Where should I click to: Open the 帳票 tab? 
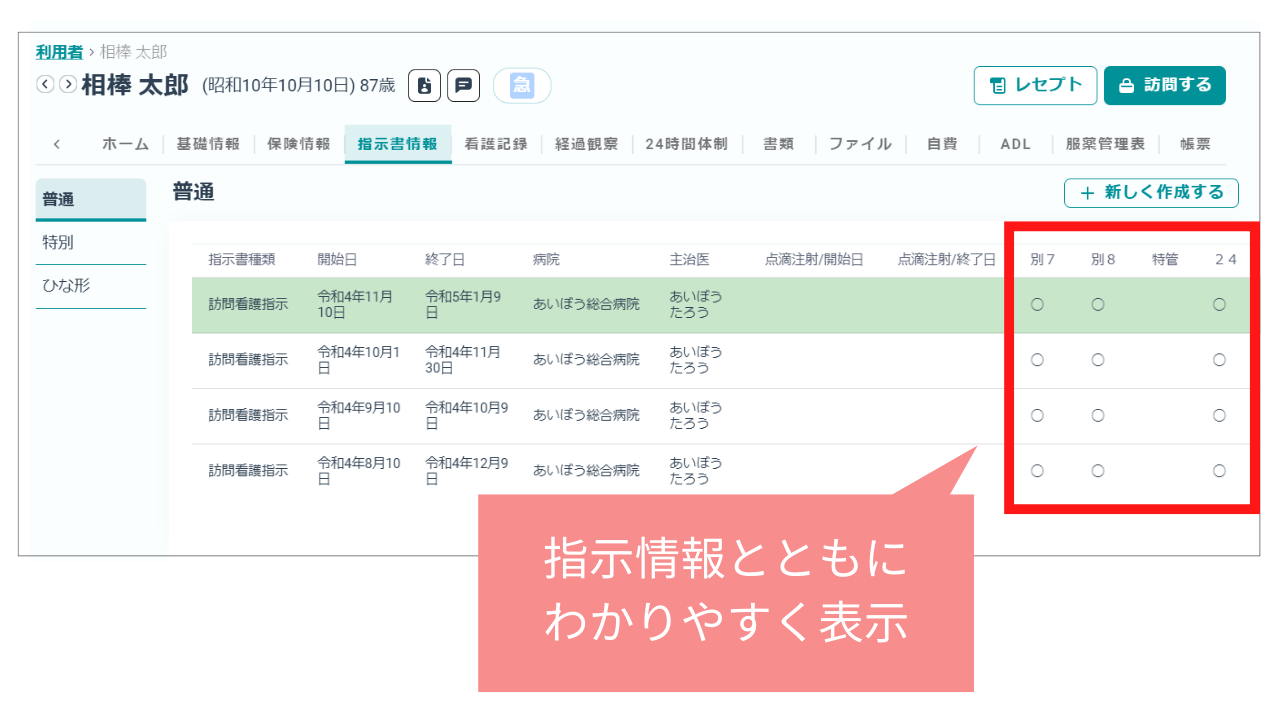click(1195, 144)
